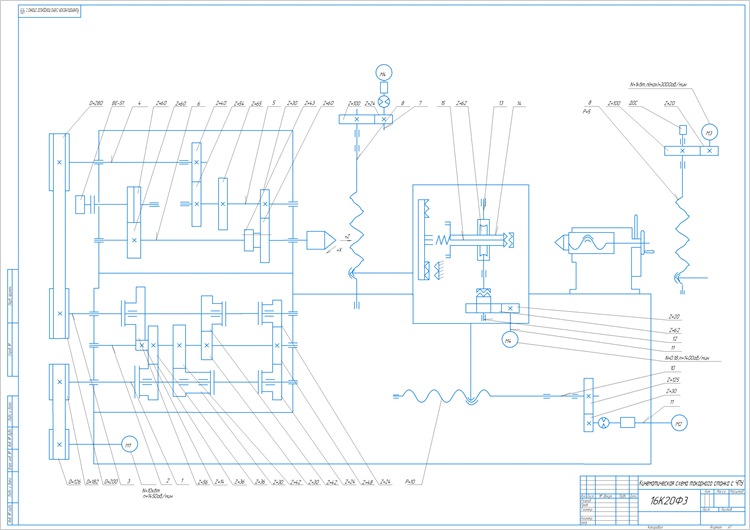Screen dimensions: 750x530
Task: Click the M3 motor circle symbol
Action: point(709,132)
